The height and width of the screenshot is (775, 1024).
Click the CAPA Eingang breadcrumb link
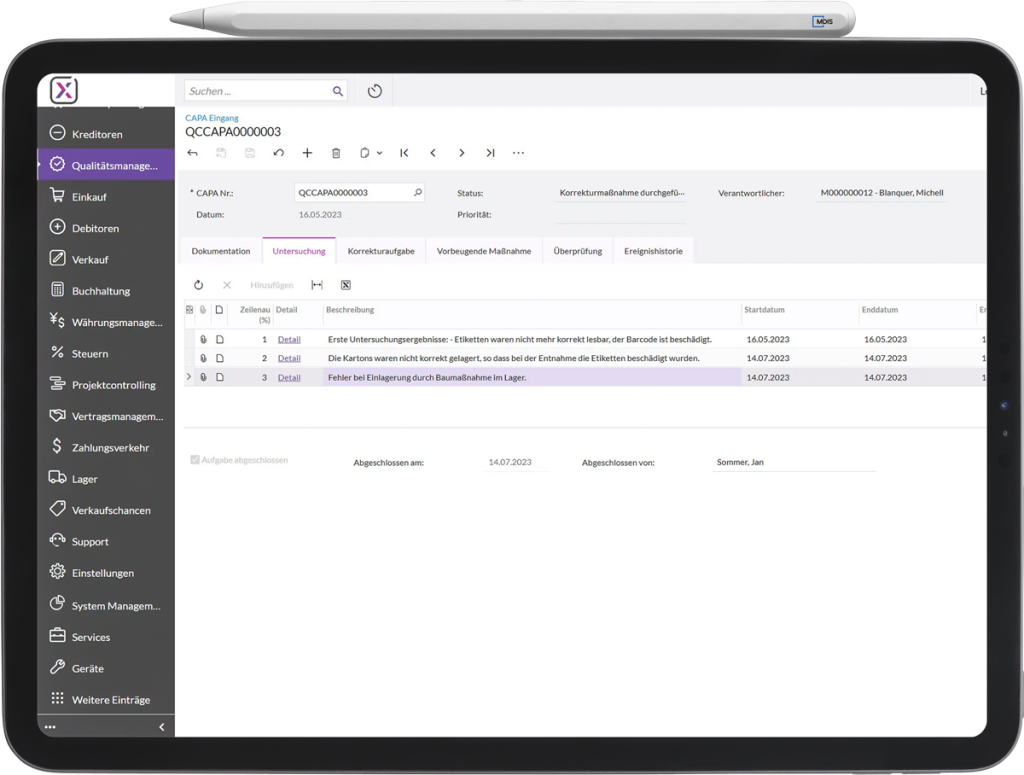click(x=212, y=118)
